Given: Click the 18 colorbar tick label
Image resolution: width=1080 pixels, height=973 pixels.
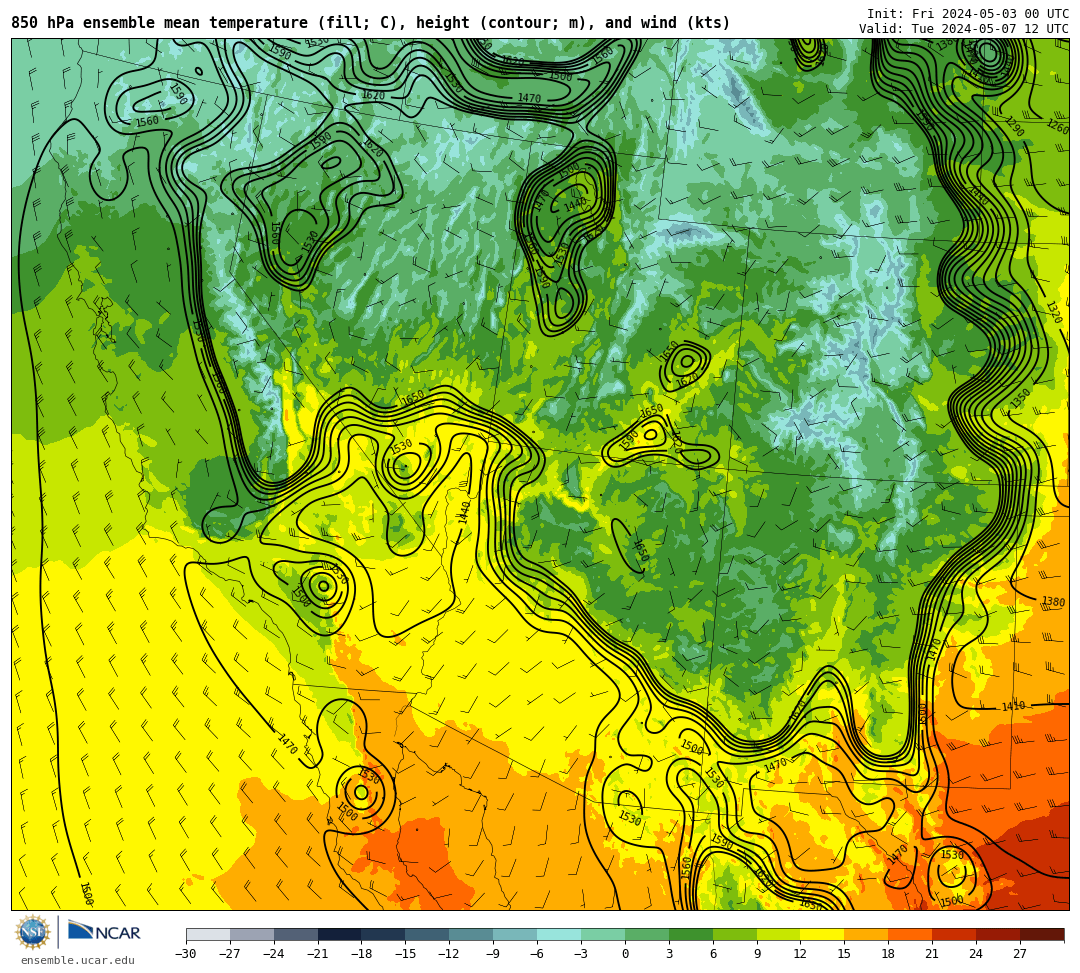Looking at the screenshot, I should click(x=888, y=954).
